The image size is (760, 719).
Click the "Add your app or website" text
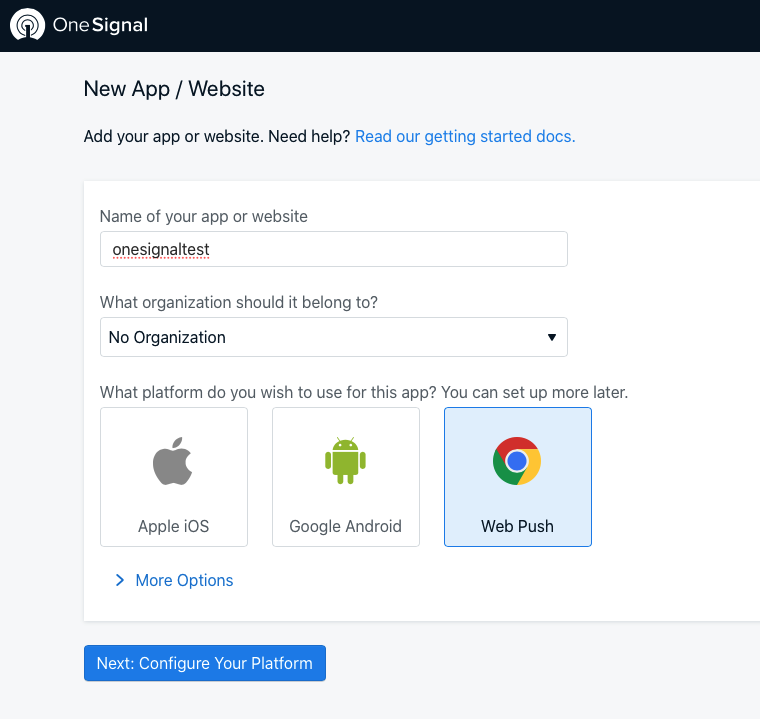coord(217,136)
